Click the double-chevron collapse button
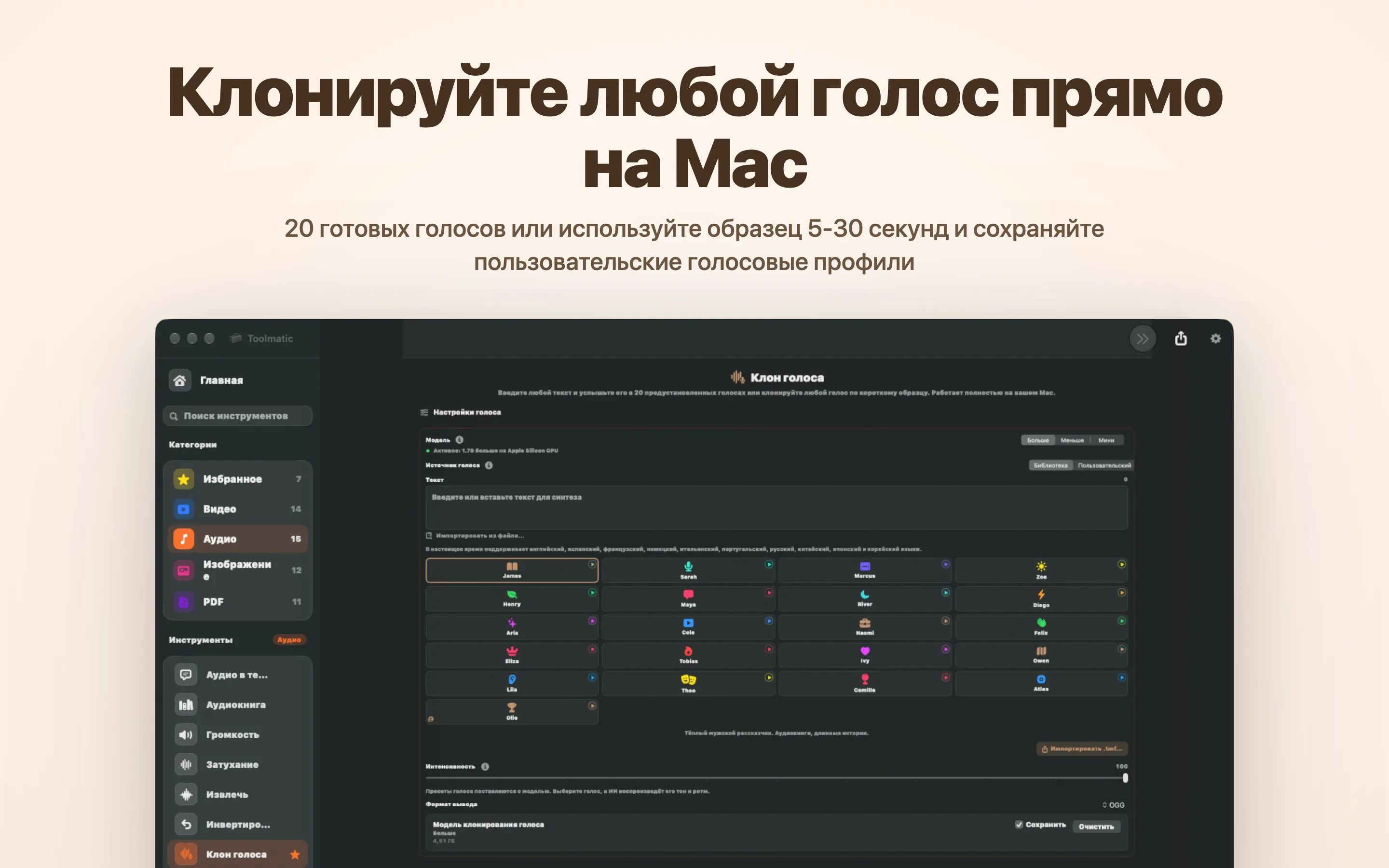The width and height of the screenshot is (1389, 868). (1142, 339)
